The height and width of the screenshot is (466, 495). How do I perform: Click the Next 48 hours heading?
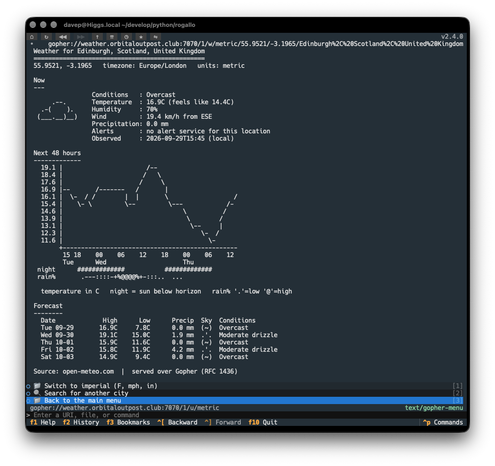tap(57, 153)
